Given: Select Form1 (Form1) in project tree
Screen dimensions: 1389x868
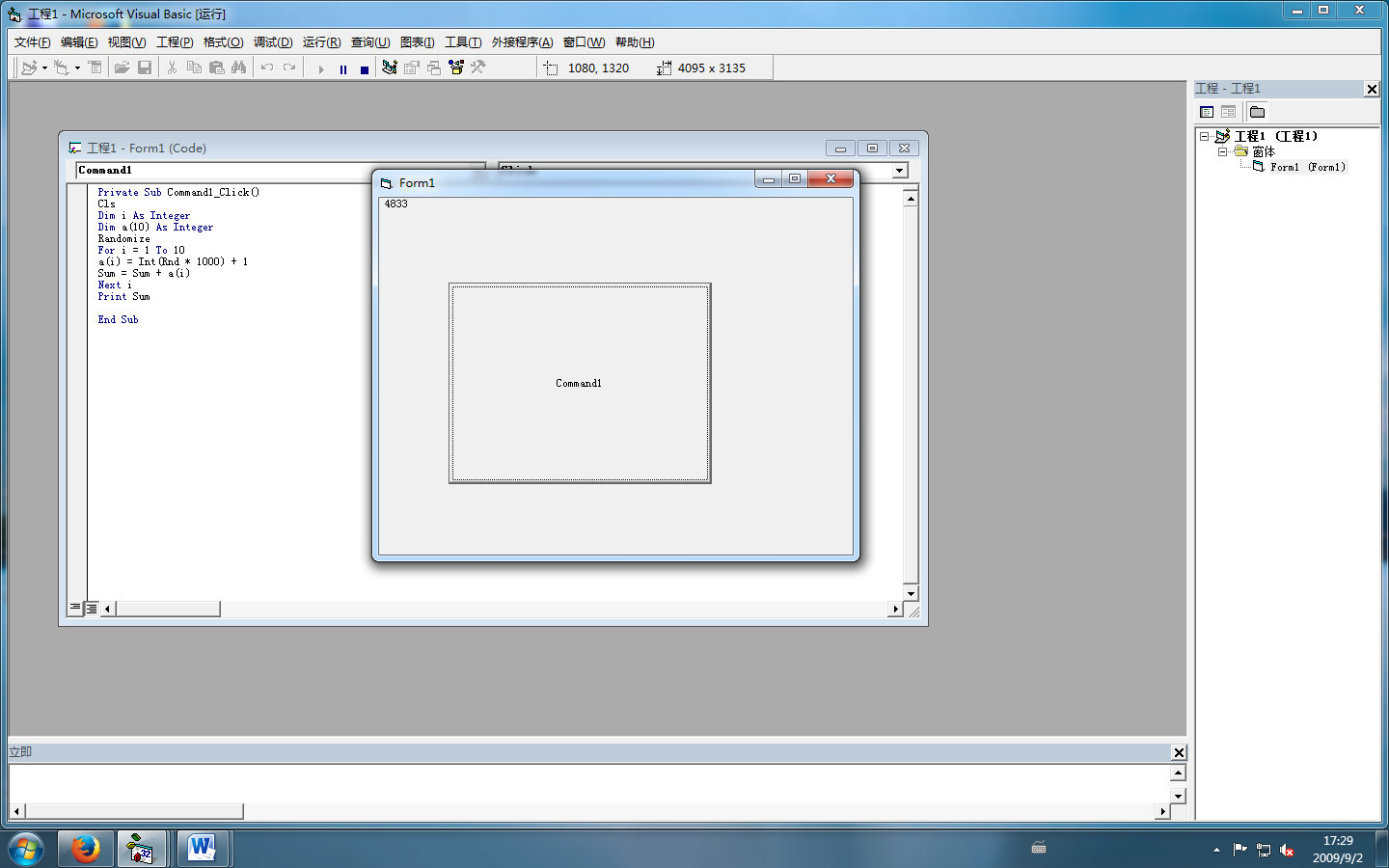Looking at the screenshot, I should 1307,167.
